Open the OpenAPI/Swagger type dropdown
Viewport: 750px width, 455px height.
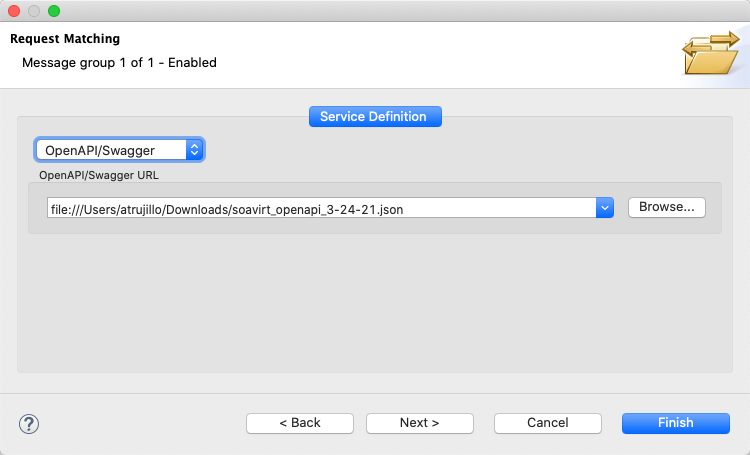pos(120,150)
